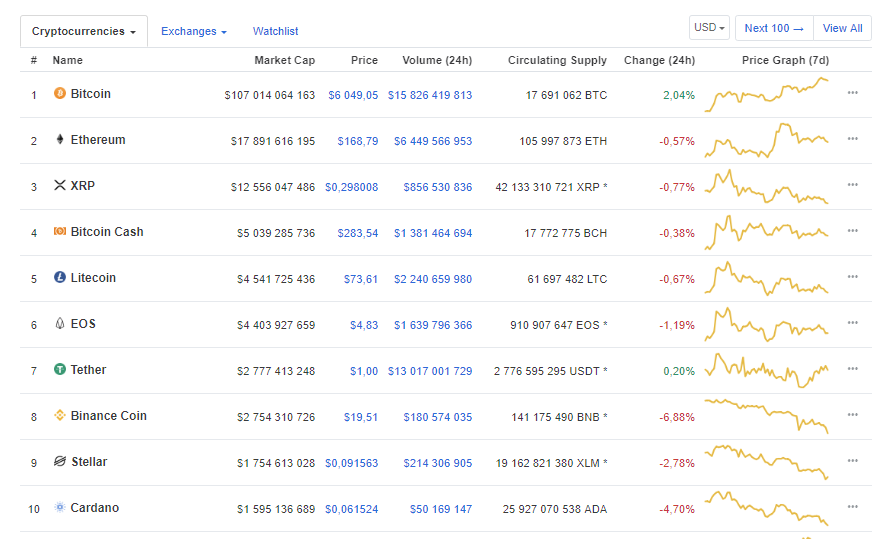Open the three-dot menu for Stellar row
The height and width of the screenshot is (539, 890).
pyautogui.click(x=853, y=460)
